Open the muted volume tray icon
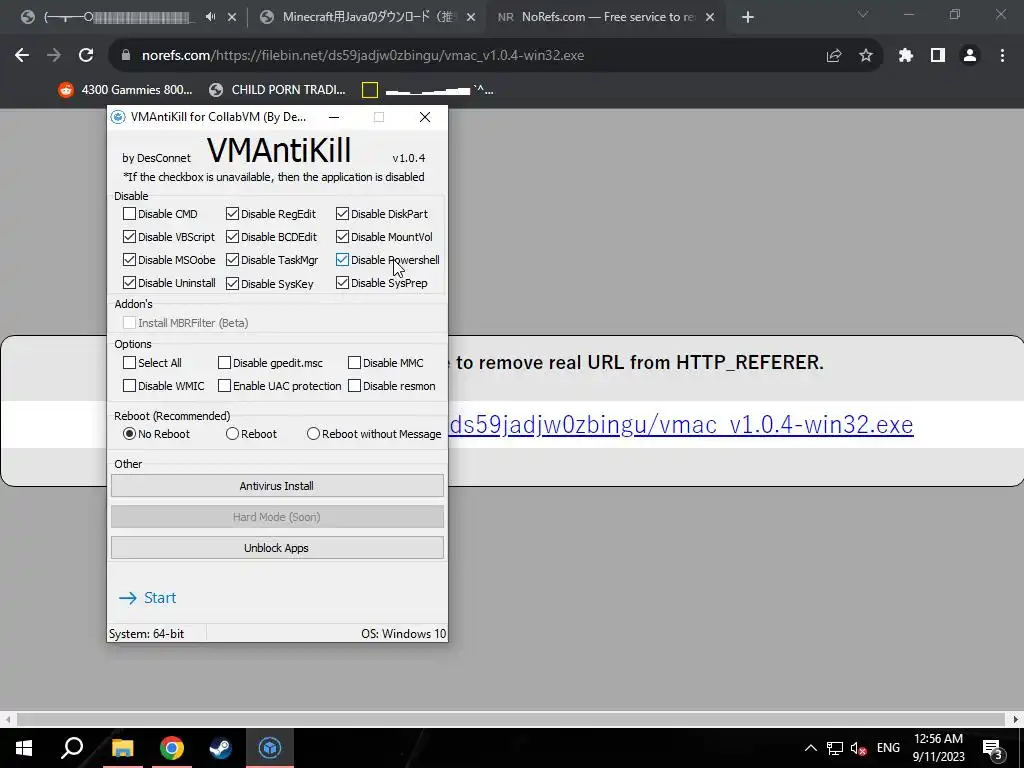The height and width of the screenshot is (768, 1024). tap(859, 748)
